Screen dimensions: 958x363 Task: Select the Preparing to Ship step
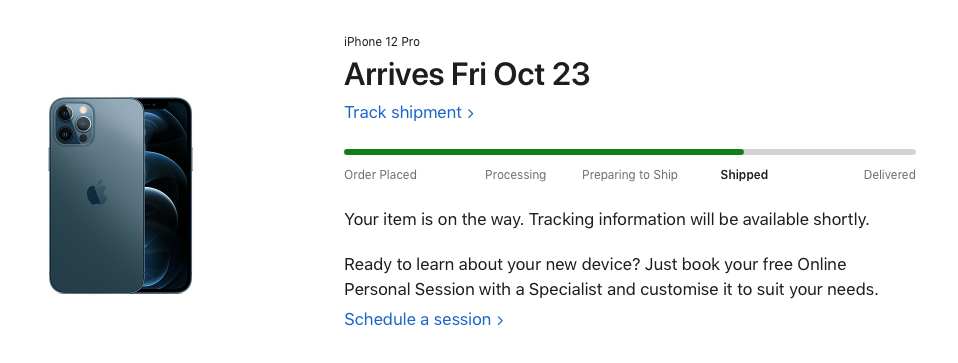pos(629,175)
